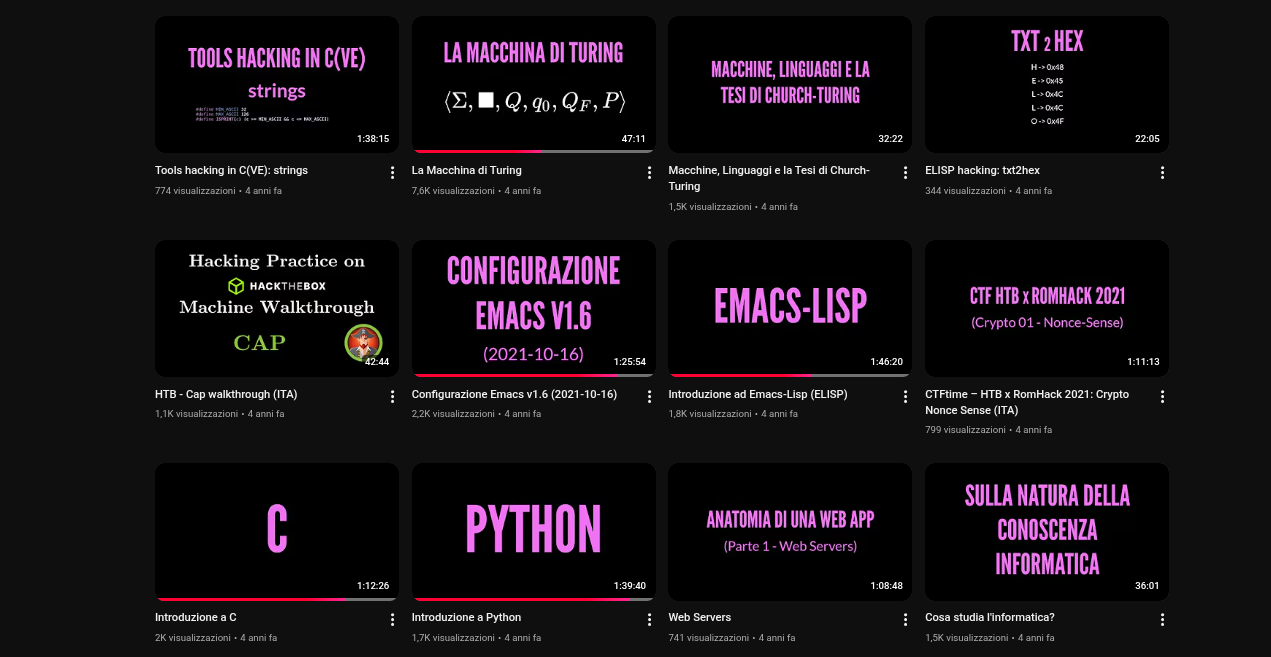Open title link Tools hacking in C(VE): strings

coord(231,170)
